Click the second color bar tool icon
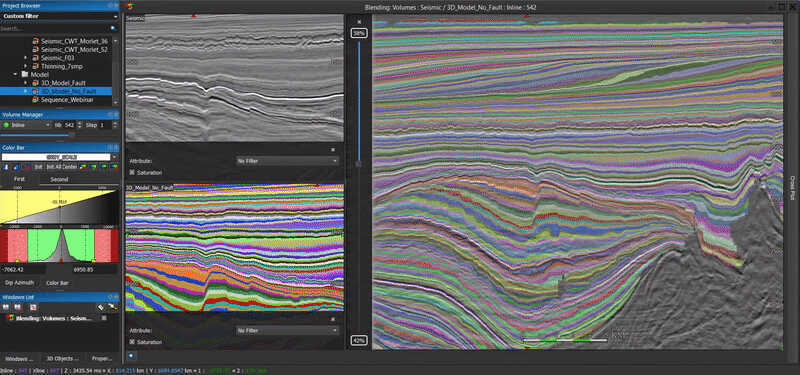Image resolution: width=800 pixels, height=375 pixels. [x=16, y=167]
